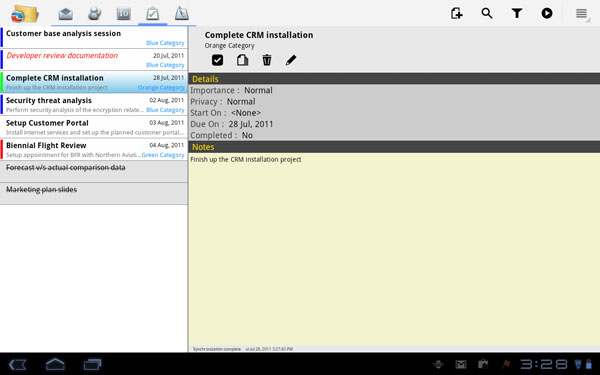Open the Gmail notification icon
The height and width of the screenshot is (375, 600).
pos(461,364)
